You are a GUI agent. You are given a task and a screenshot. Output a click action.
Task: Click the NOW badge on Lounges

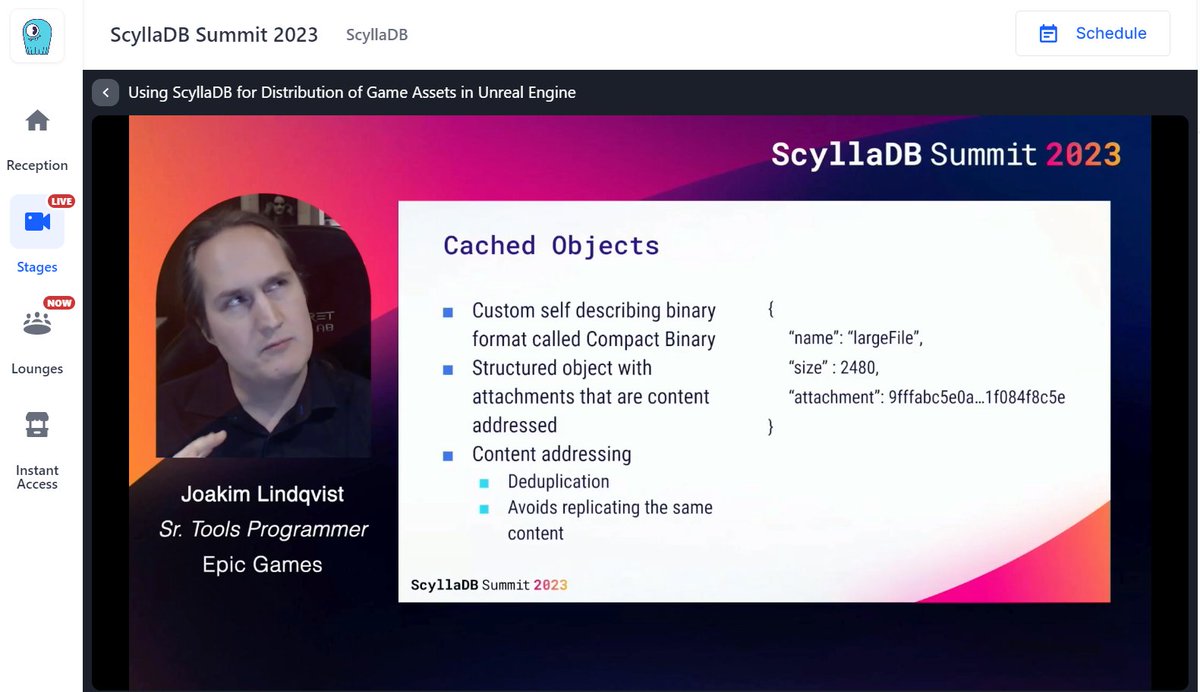point(59,303)
